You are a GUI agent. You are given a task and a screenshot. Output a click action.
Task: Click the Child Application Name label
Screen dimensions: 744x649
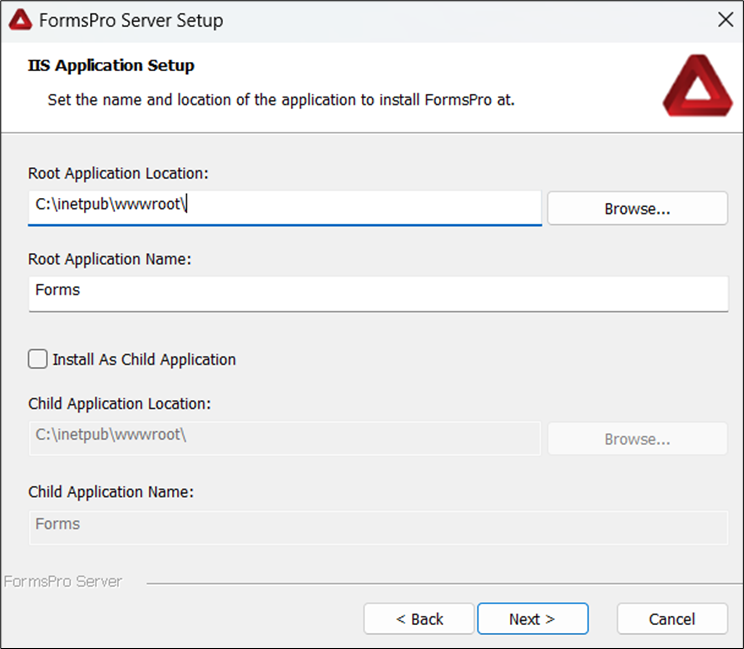[111, 492]
